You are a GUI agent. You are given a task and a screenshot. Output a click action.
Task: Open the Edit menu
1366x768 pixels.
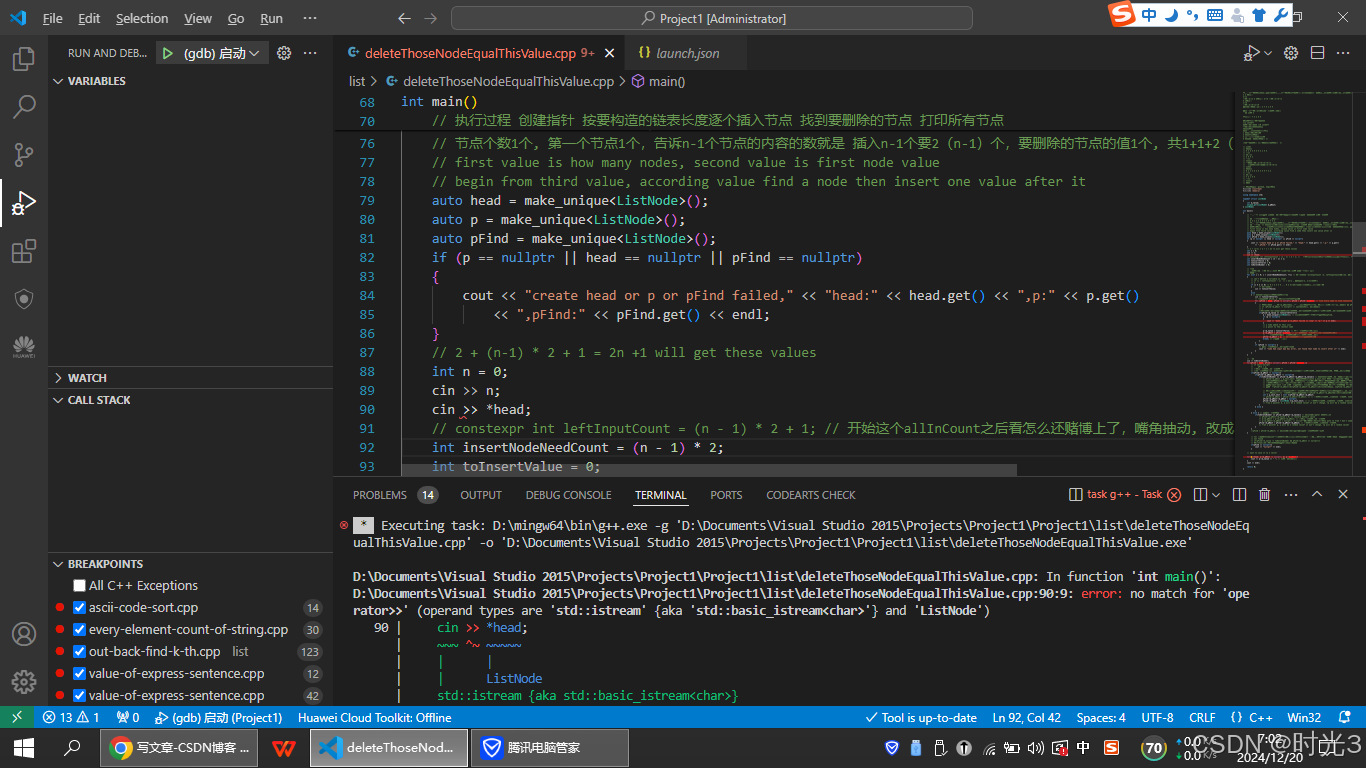[x=89, y=18]
